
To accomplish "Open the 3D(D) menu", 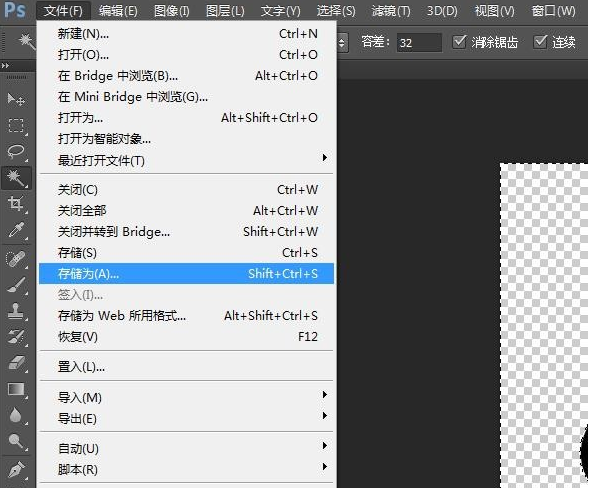I will tap(442, 11).
